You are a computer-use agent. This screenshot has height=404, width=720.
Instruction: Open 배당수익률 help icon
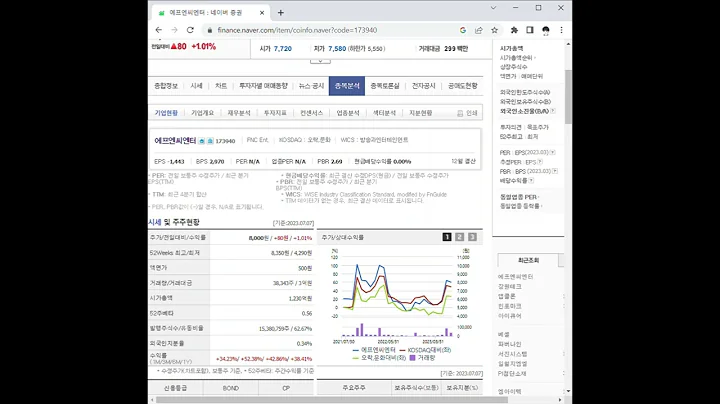(x=531, y=180)
